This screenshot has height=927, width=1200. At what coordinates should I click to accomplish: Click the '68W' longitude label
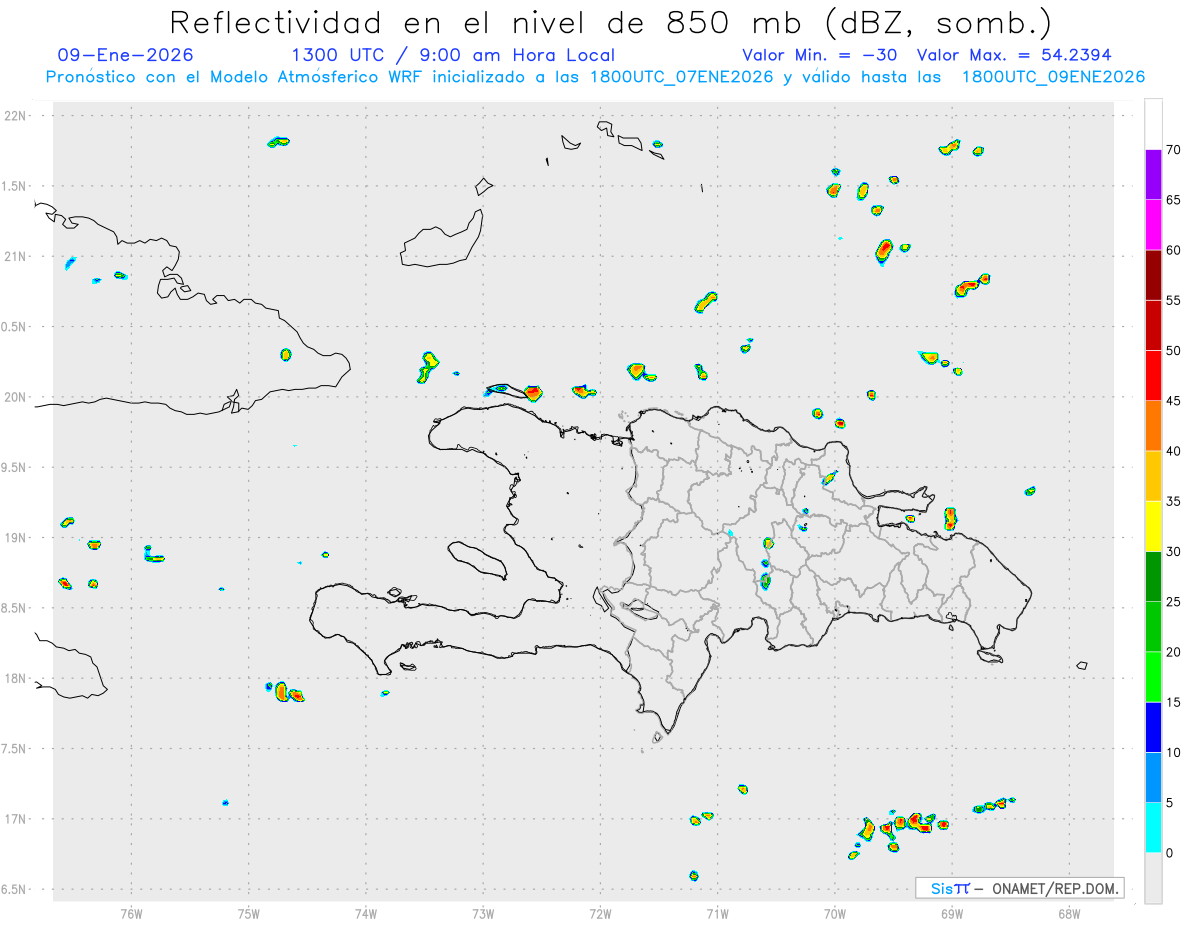1069,913
